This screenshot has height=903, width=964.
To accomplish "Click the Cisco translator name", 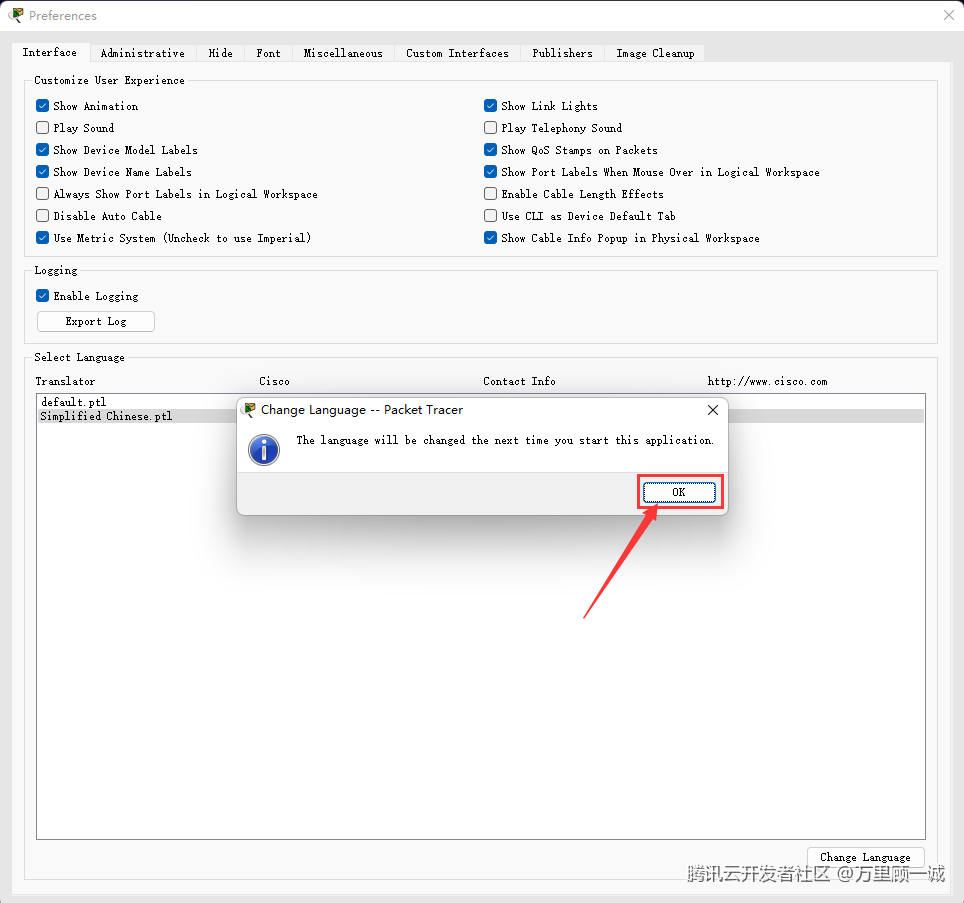I will pyautogui.click(x=274, y=381).
